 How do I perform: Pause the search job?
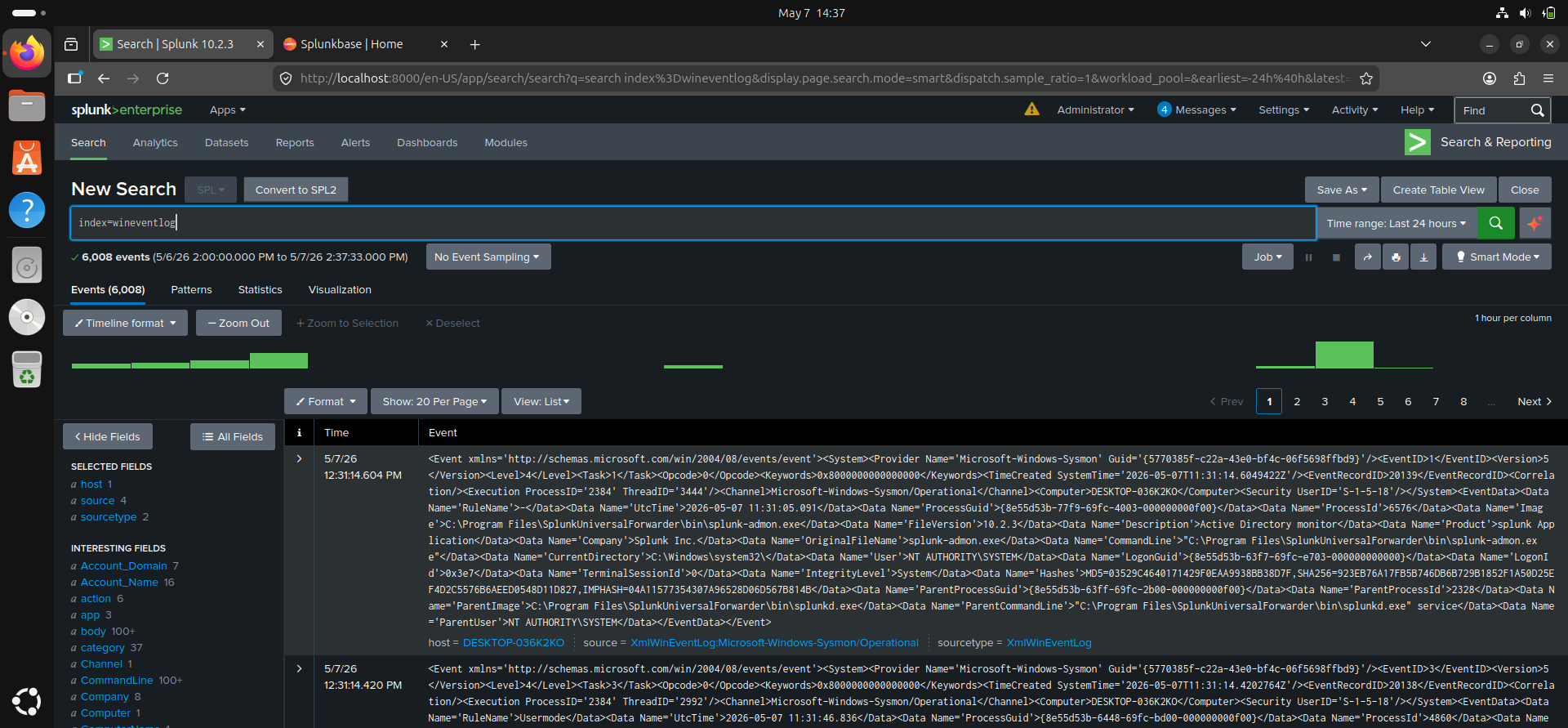pos(1308,257)
